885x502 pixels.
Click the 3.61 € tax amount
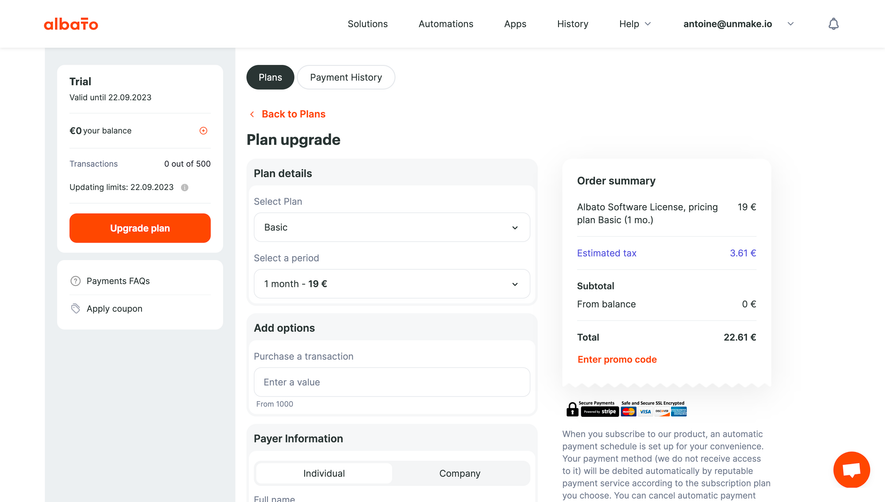click(743, 253)
